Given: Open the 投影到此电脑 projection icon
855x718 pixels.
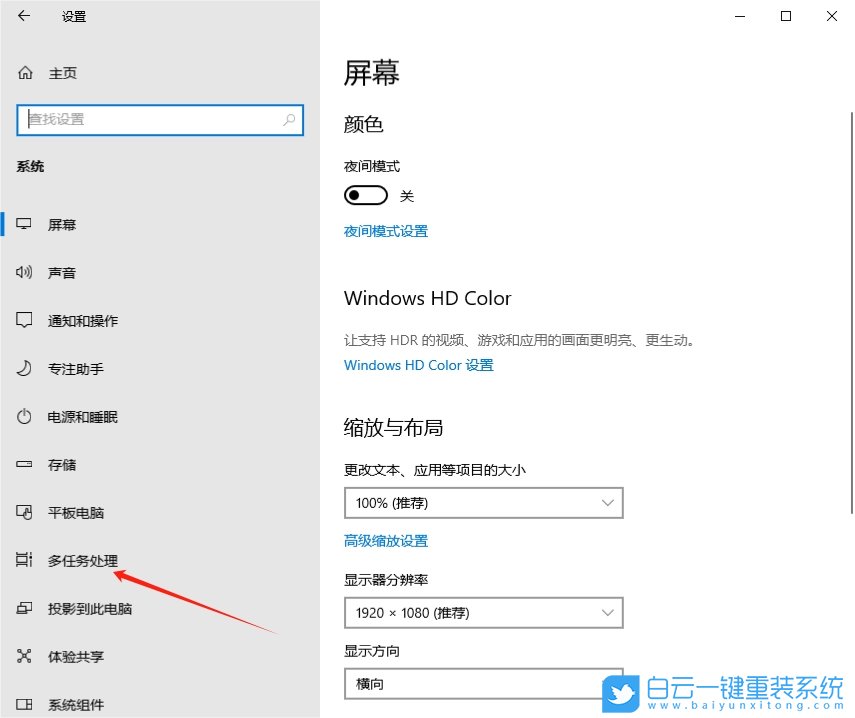Looking at the screenshot, I should click(24, 608).
